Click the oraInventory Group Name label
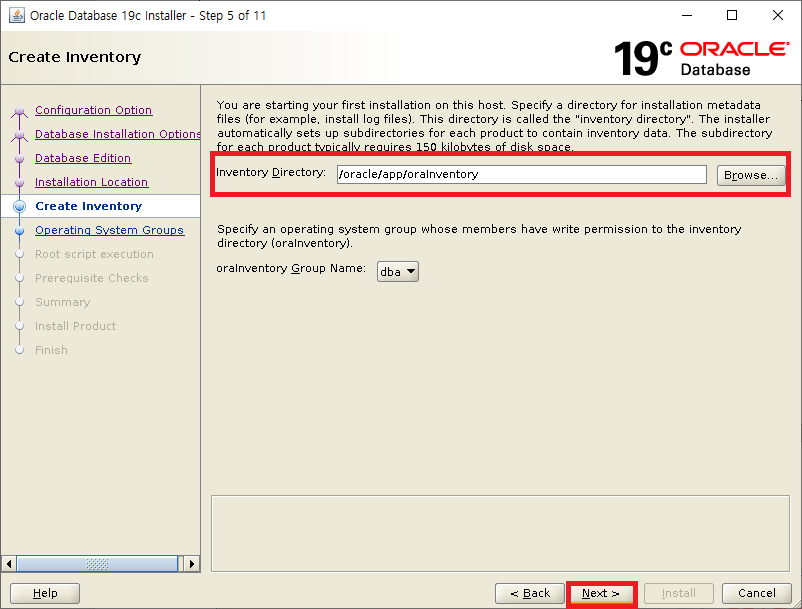 291,268
